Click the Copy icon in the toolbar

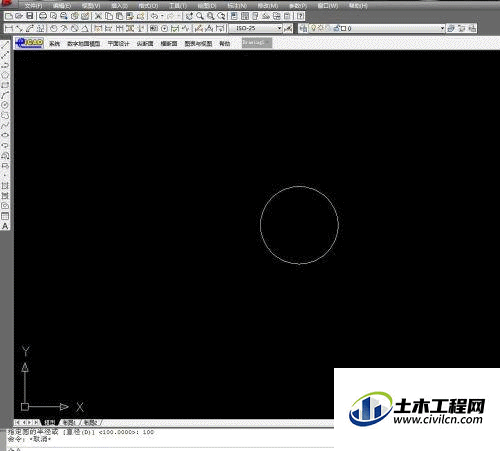[x=109, y=16]
